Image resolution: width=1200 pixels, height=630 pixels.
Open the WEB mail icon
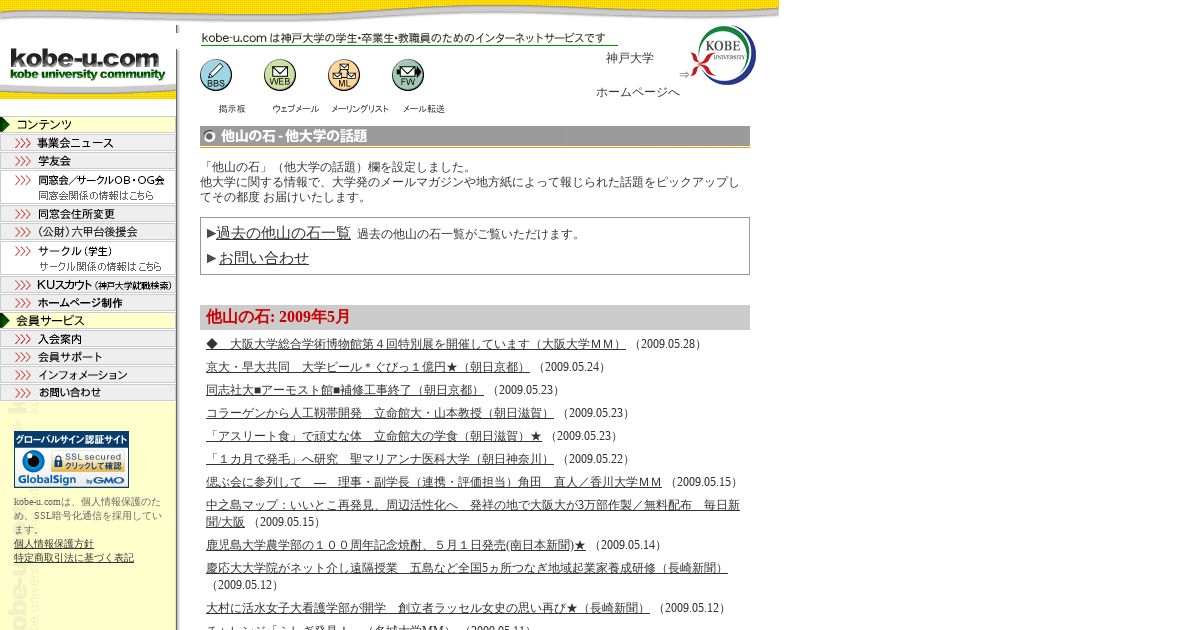(x=280, y=75)
